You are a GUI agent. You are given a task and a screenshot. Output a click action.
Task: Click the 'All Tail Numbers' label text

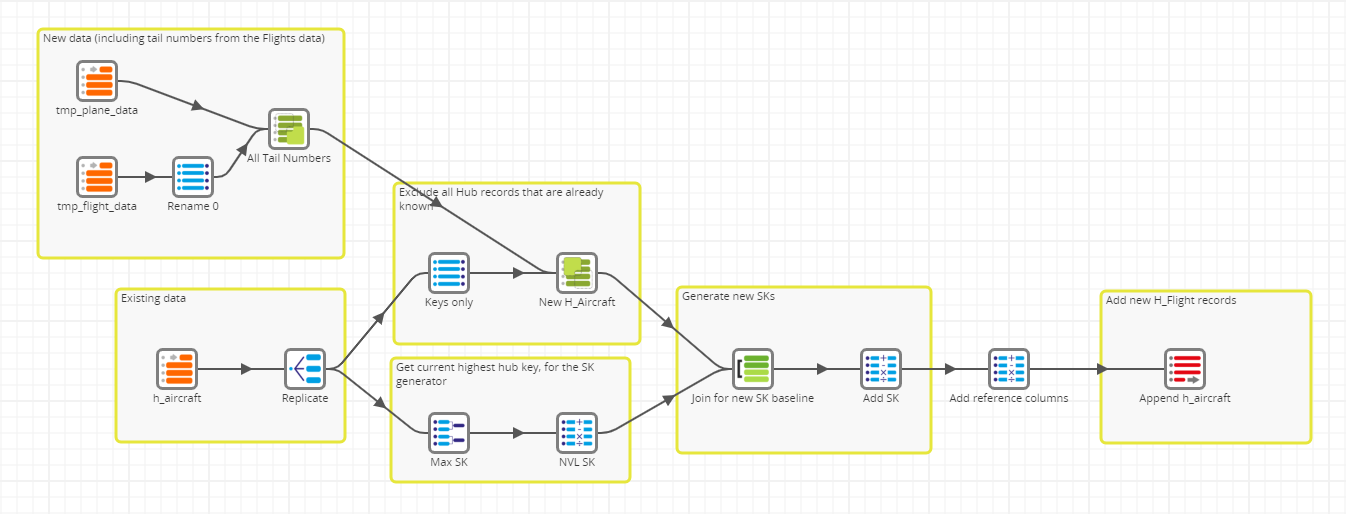click(289, 158)
